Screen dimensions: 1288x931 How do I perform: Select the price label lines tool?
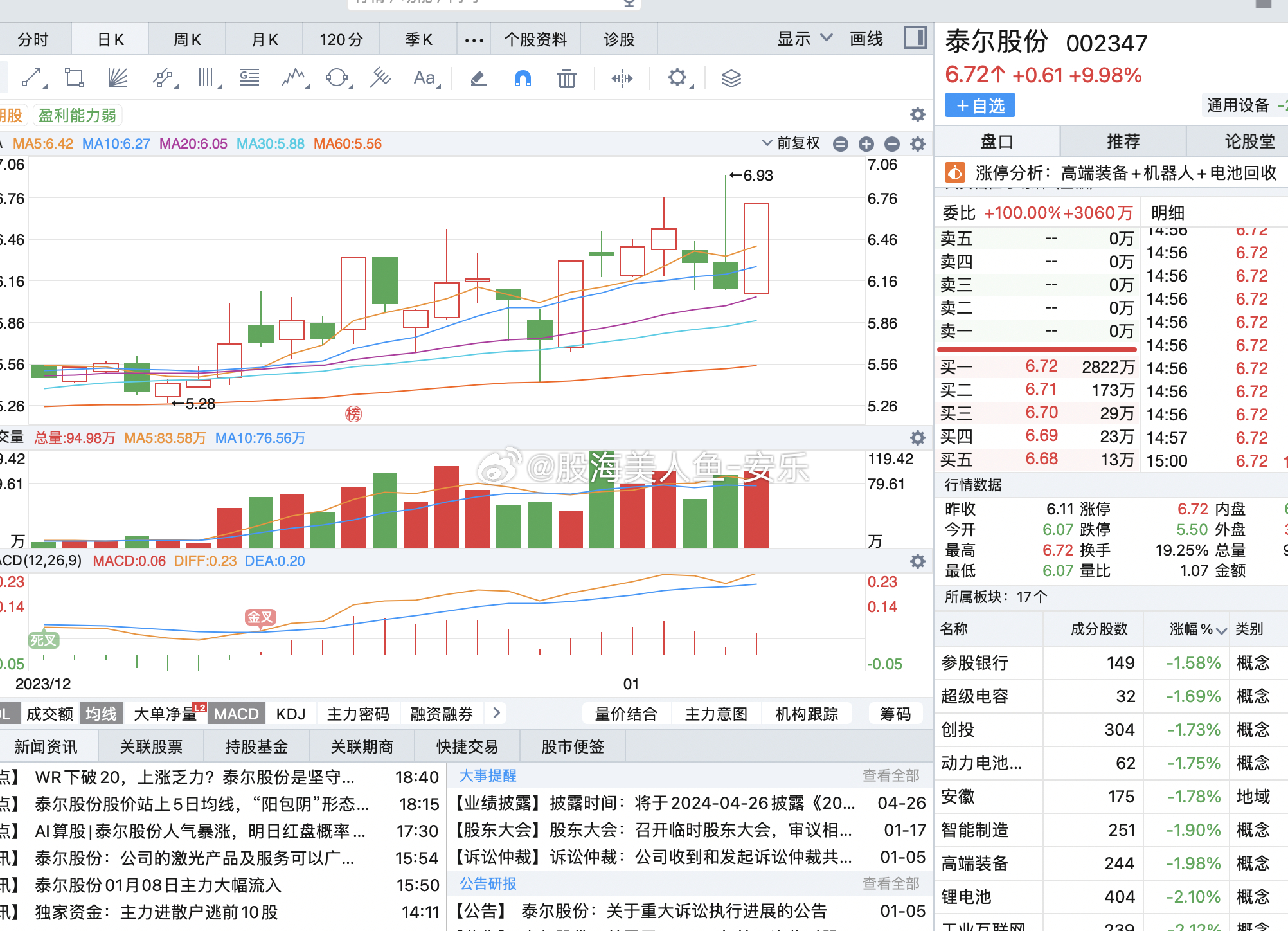coord(249,78)
